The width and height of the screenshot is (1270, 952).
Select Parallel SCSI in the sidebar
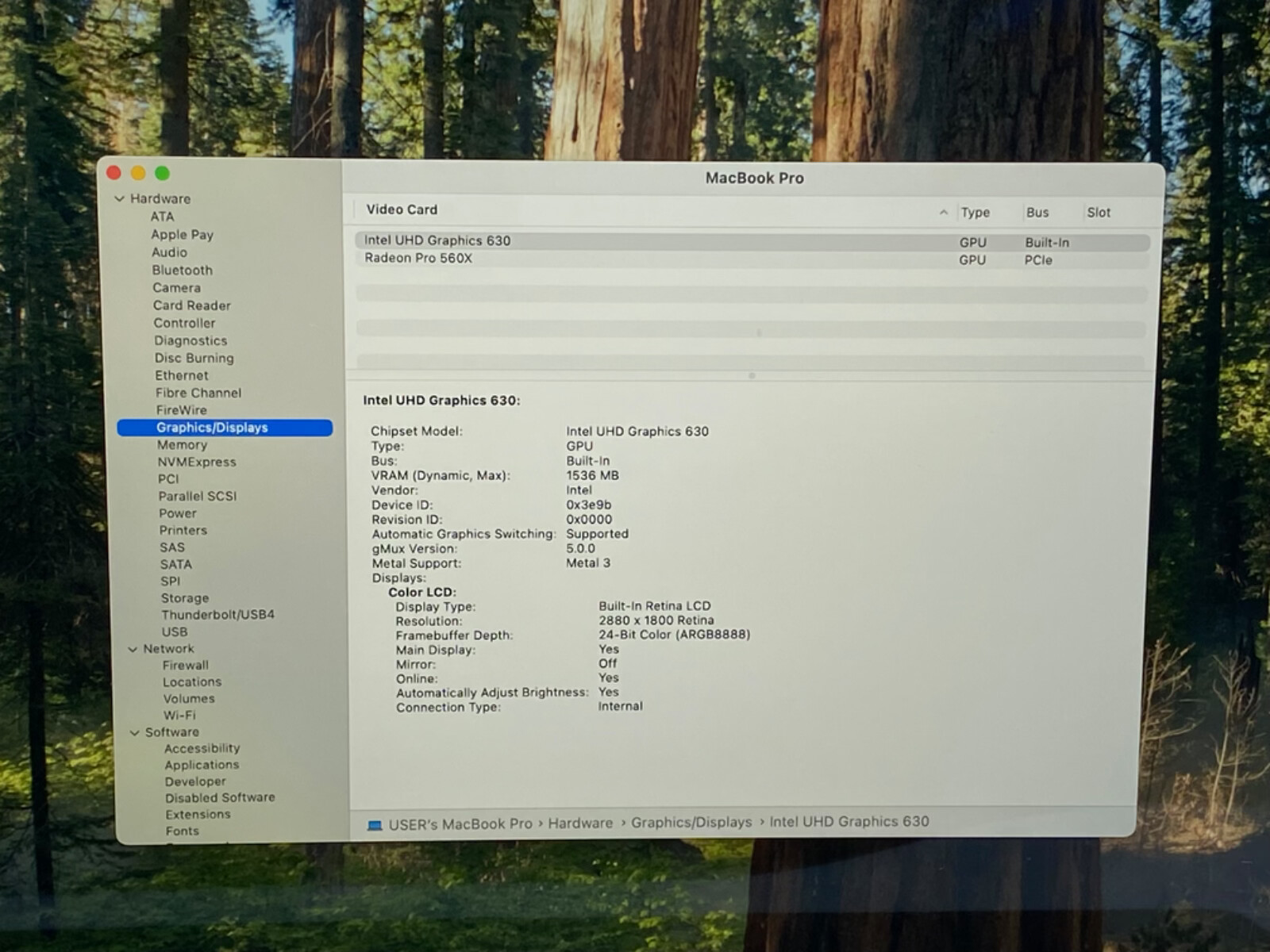pyautogui.click(x=197, y=496)
